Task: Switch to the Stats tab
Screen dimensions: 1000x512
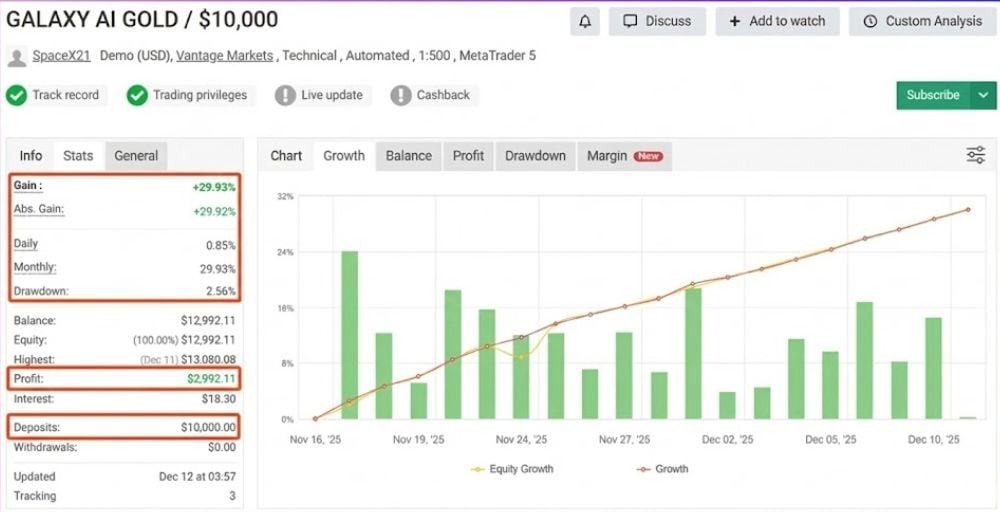Action: 78,156
